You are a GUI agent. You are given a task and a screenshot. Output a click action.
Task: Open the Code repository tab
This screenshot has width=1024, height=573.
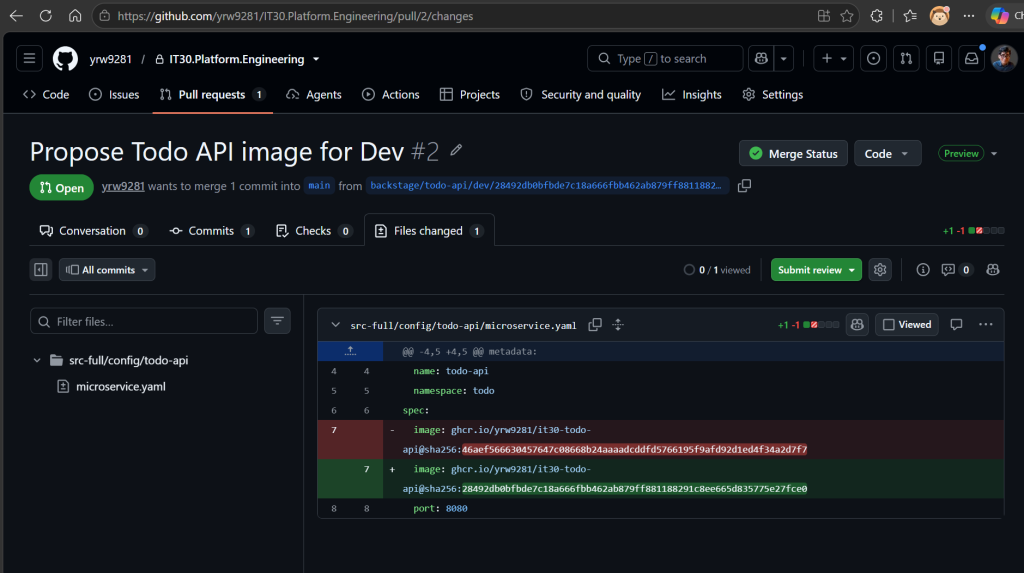[x=46, y=95]
